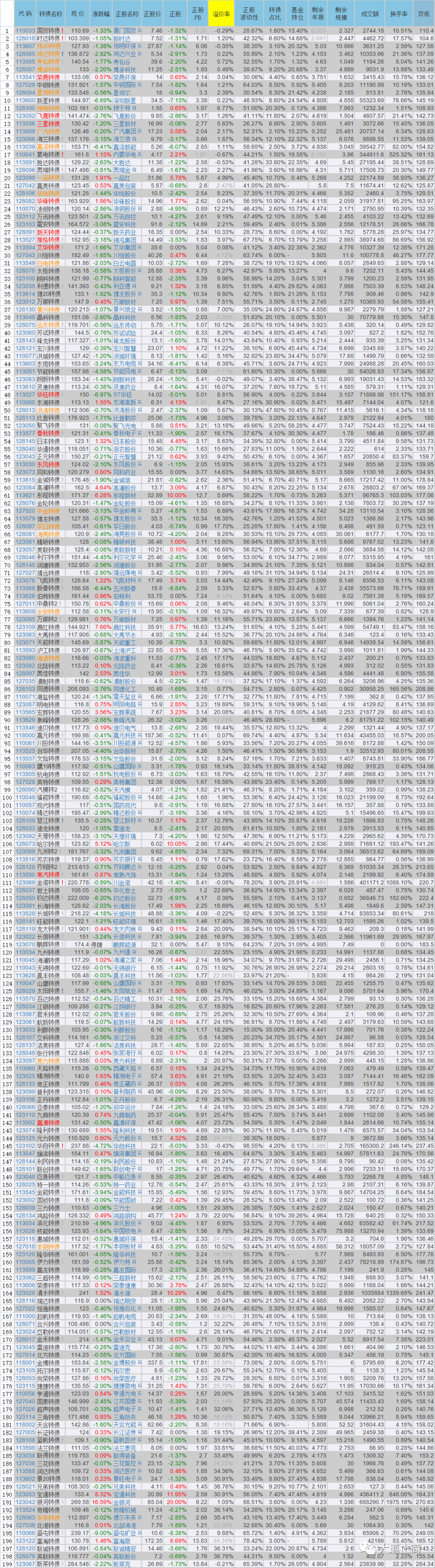Click the 瑞达转债 bond name cell
The width and height of the screenshot is (435, 1568).
tap(51, 1300)
